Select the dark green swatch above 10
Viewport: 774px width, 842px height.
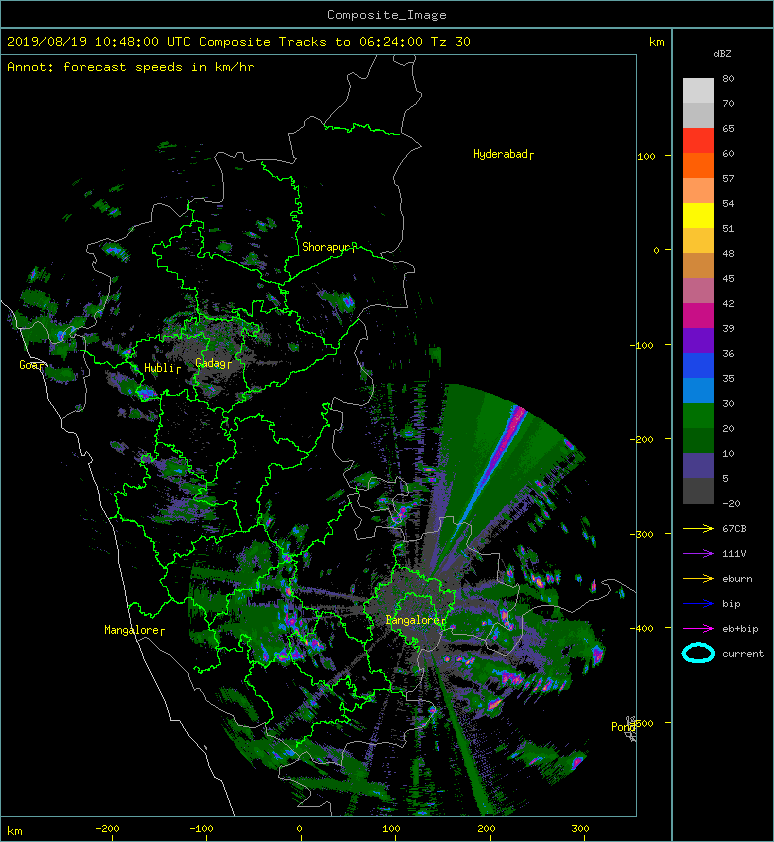coord(698,440)
